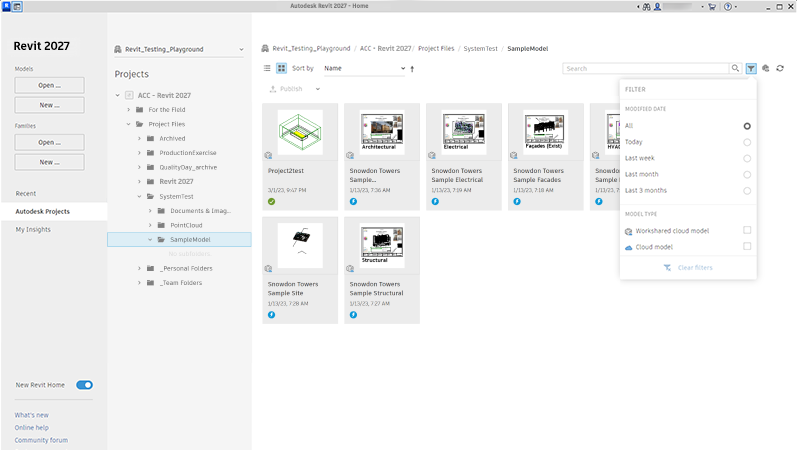Click New under Models
Viewport: 797px width, 450px height.
[49, 105]
